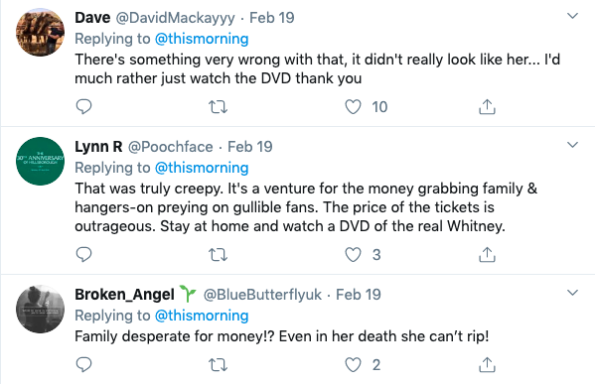Retweet Lynn R's tweet

pos(218,255)
